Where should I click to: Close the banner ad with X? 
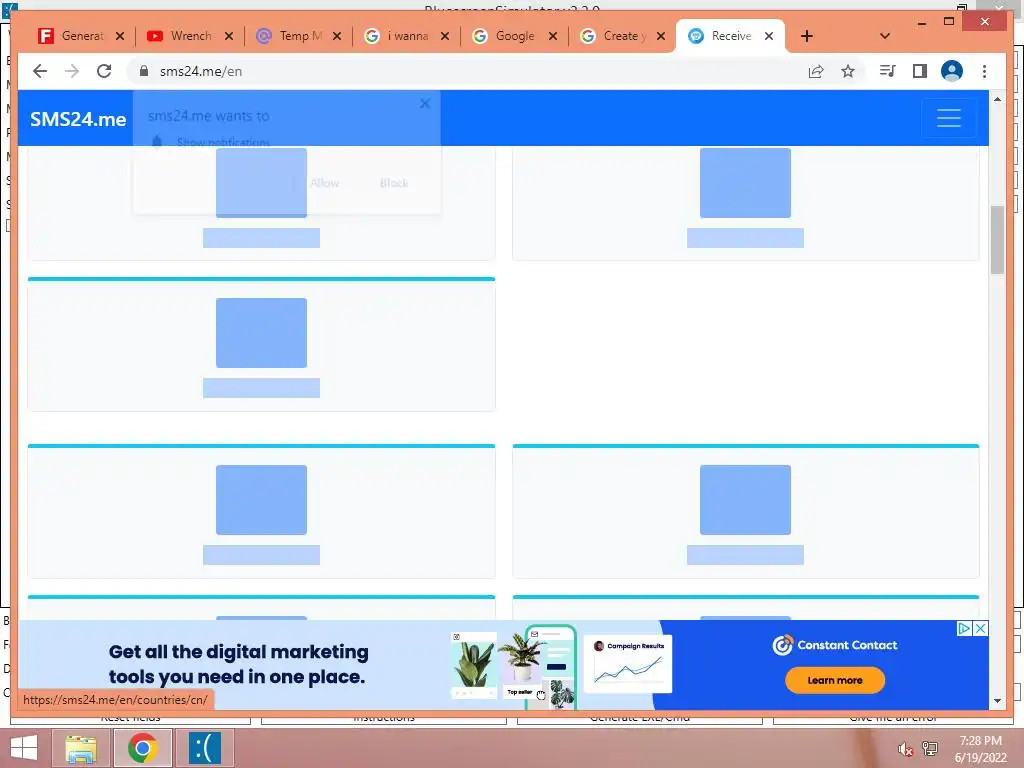click(x=980, y=628)
